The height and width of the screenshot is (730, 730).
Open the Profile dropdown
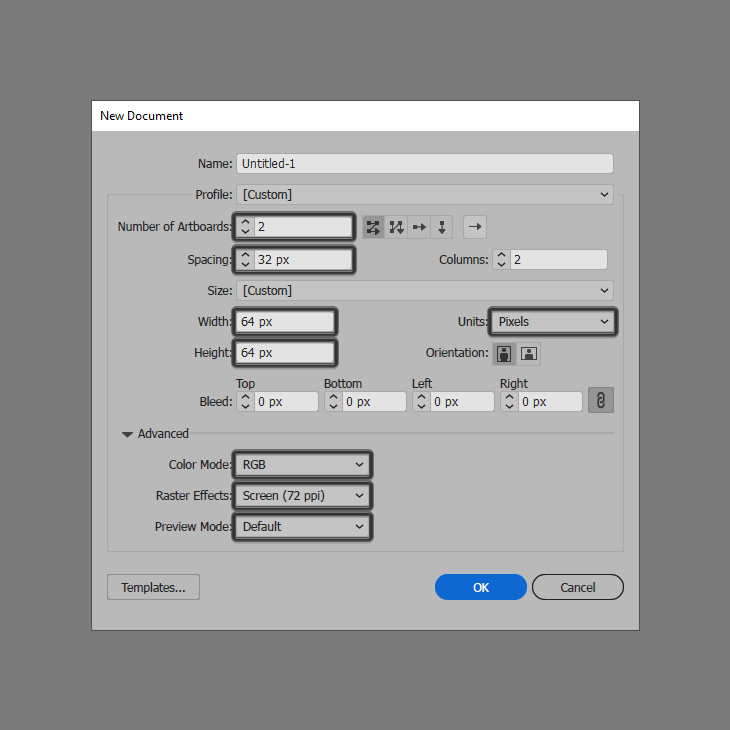click(x=425, y=195)
